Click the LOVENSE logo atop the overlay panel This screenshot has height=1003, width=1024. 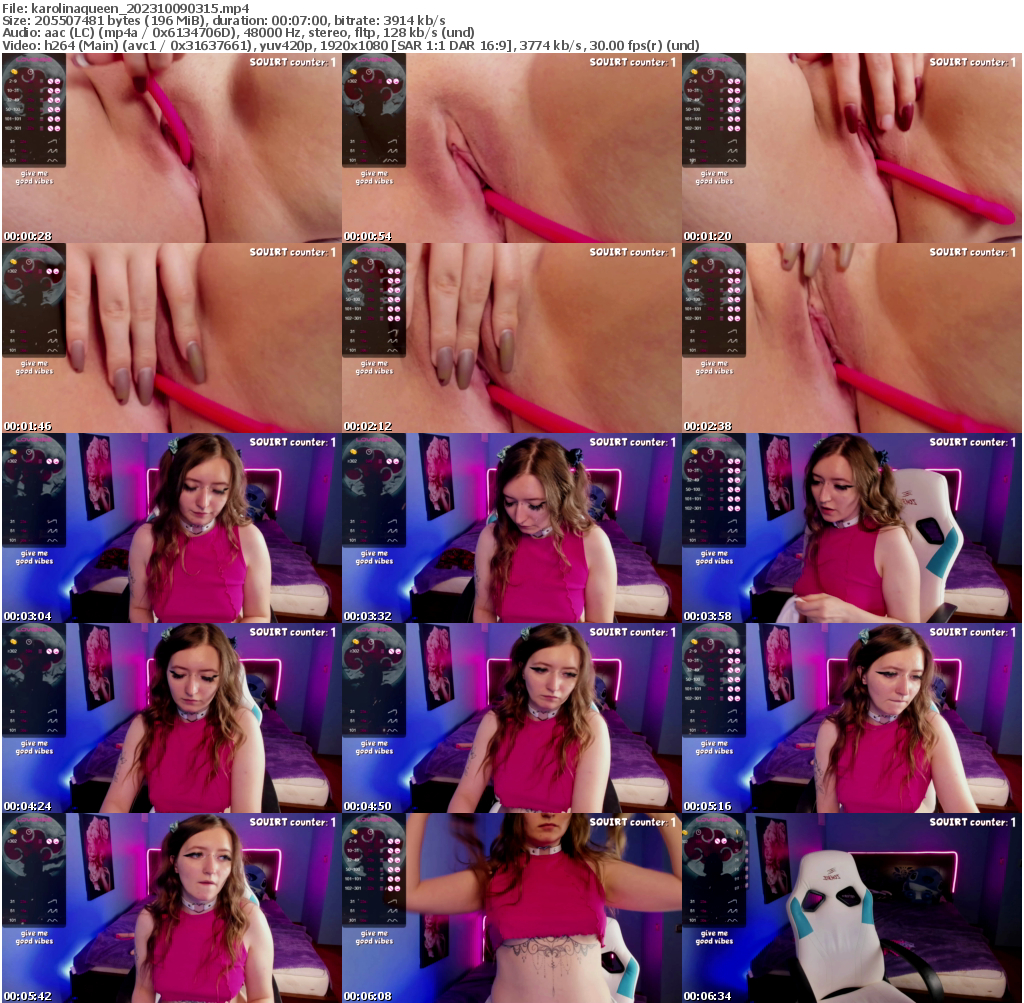click(34, 59)
